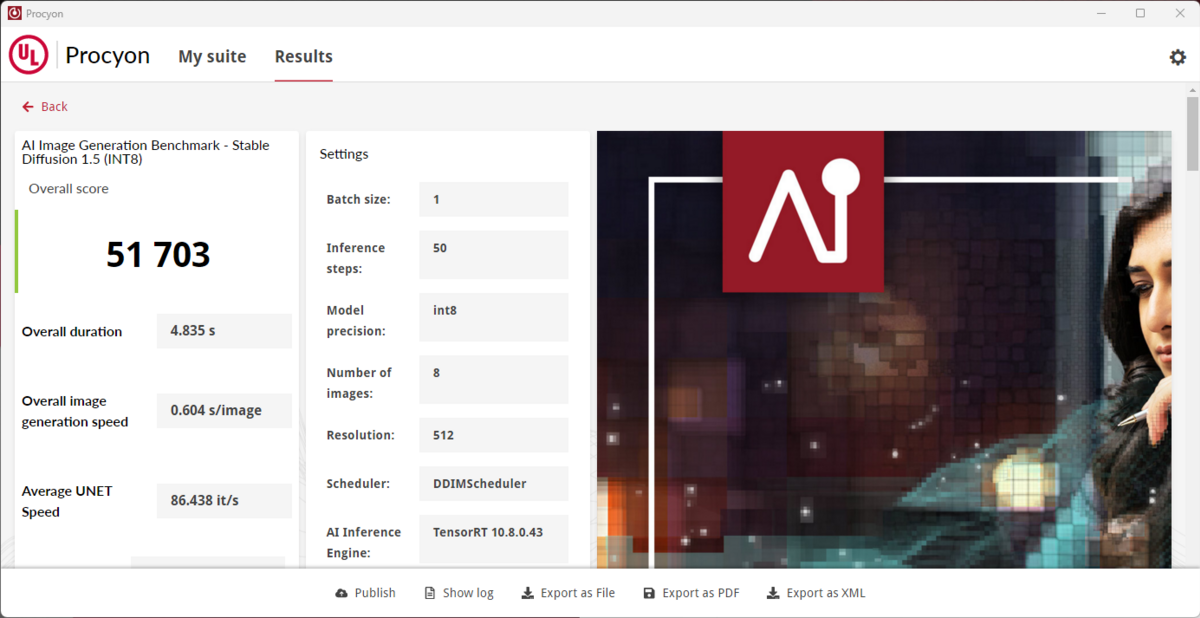Go Back to the previous page
1200x618 pixels.
click(x=45, y=107)
